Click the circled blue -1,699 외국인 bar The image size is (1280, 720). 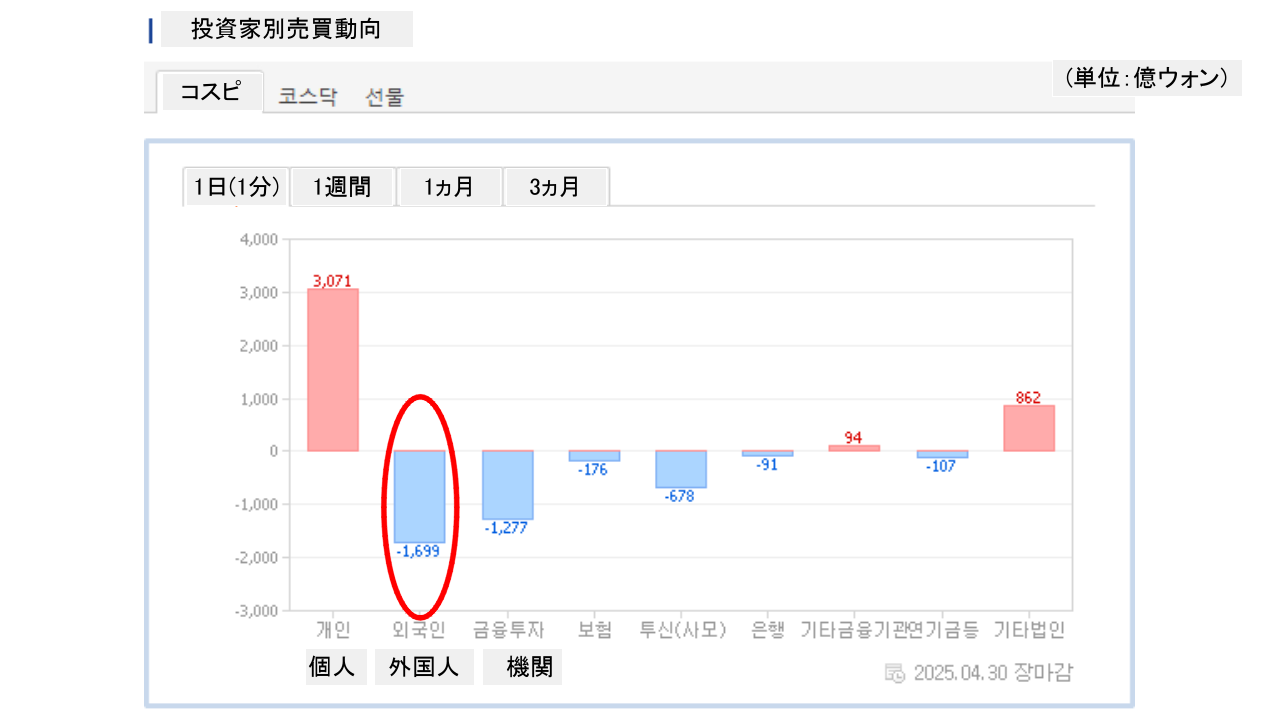pyautogui.click(x=419, y=496)
